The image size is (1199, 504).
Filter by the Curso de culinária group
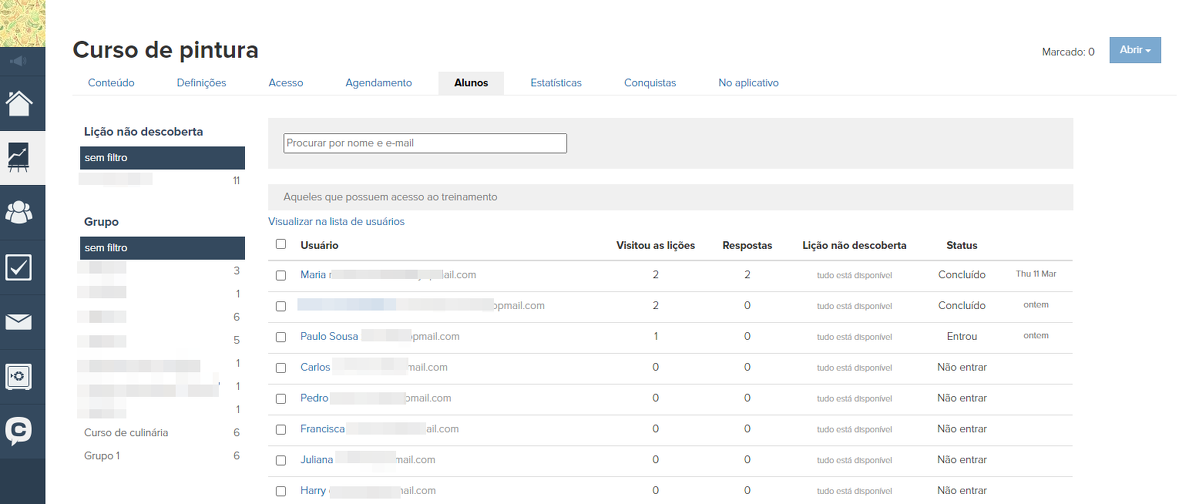point(126,433)
